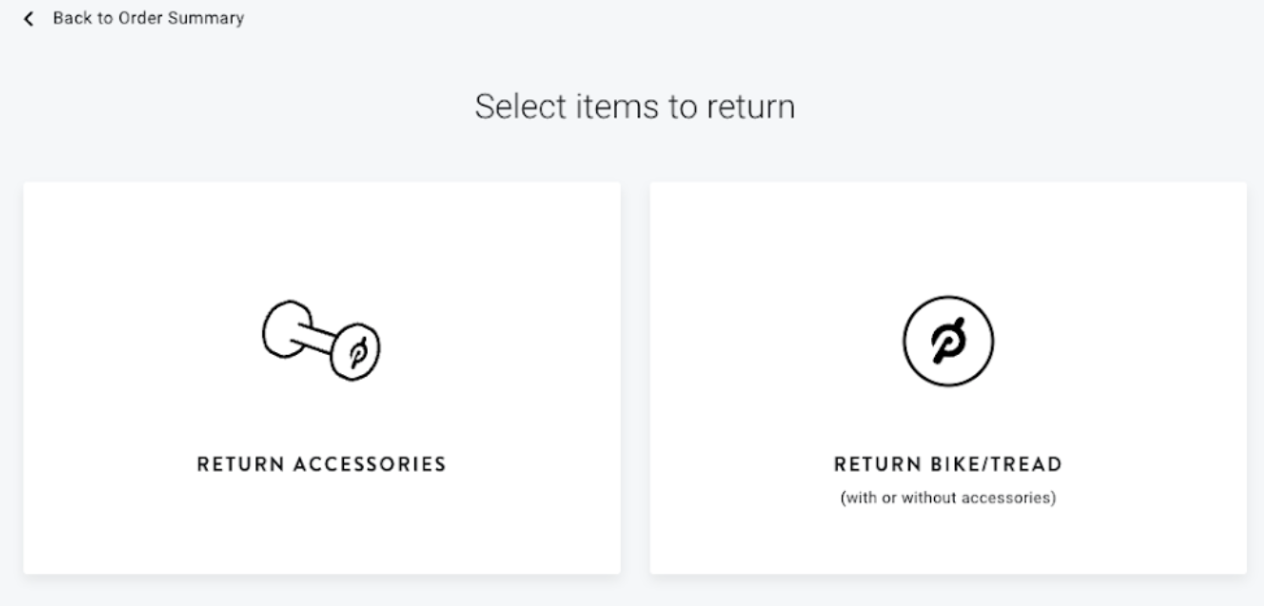Click Back to Order Summary in the header

coord(149,18)
